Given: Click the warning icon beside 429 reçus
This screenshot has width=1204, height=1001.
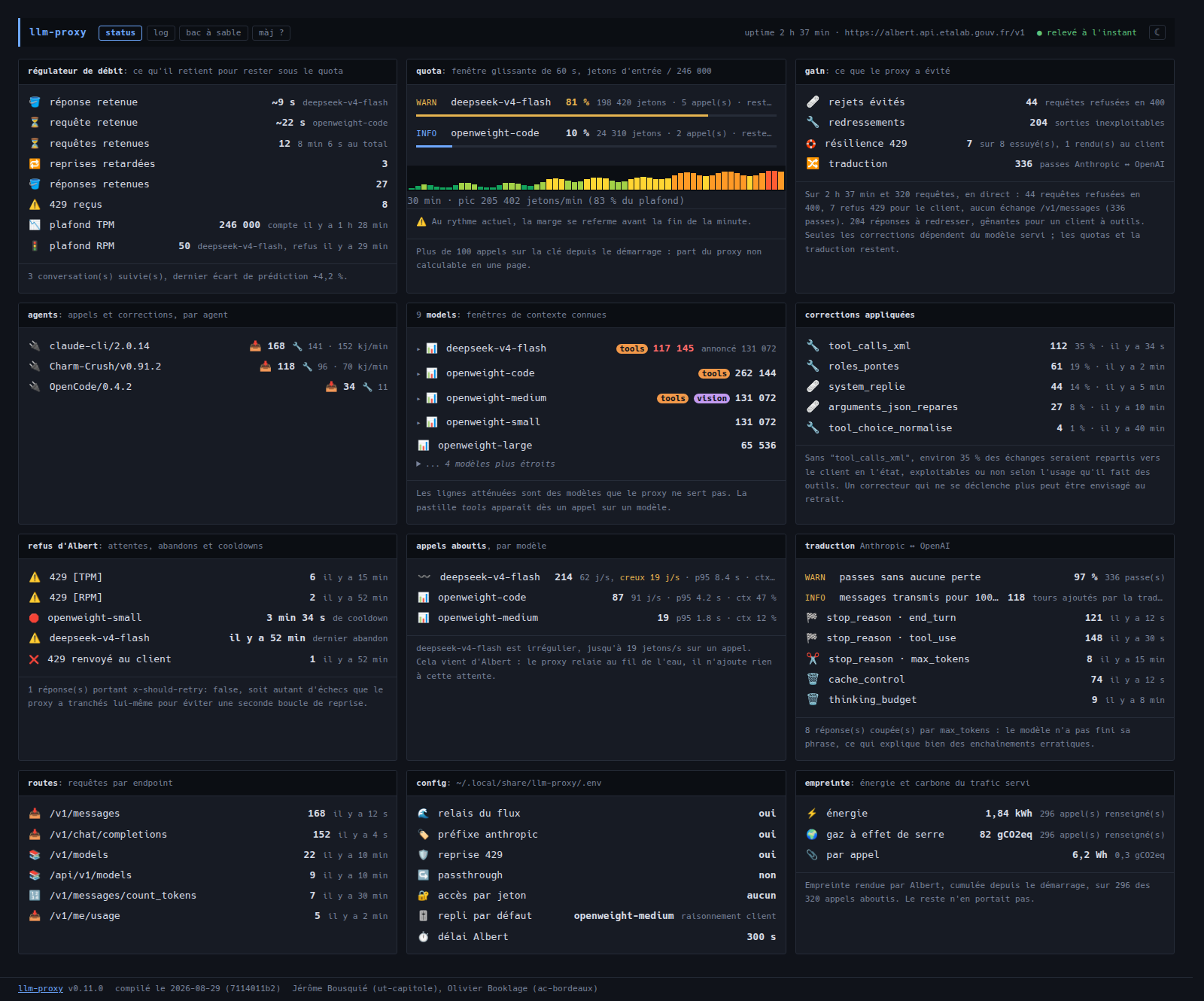Looking at the screenshot, I should point(35,205).
